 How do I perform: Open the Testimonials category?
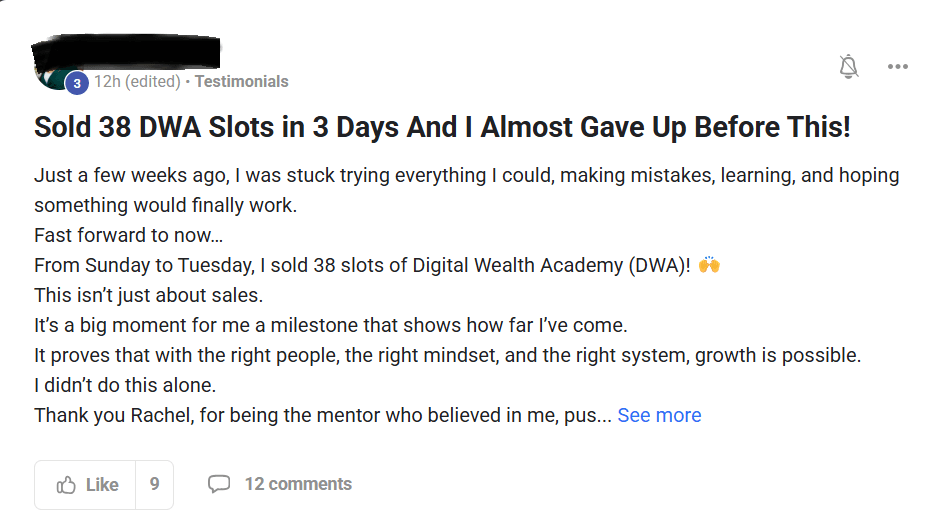pyautogui.click(x=241, y=82)
